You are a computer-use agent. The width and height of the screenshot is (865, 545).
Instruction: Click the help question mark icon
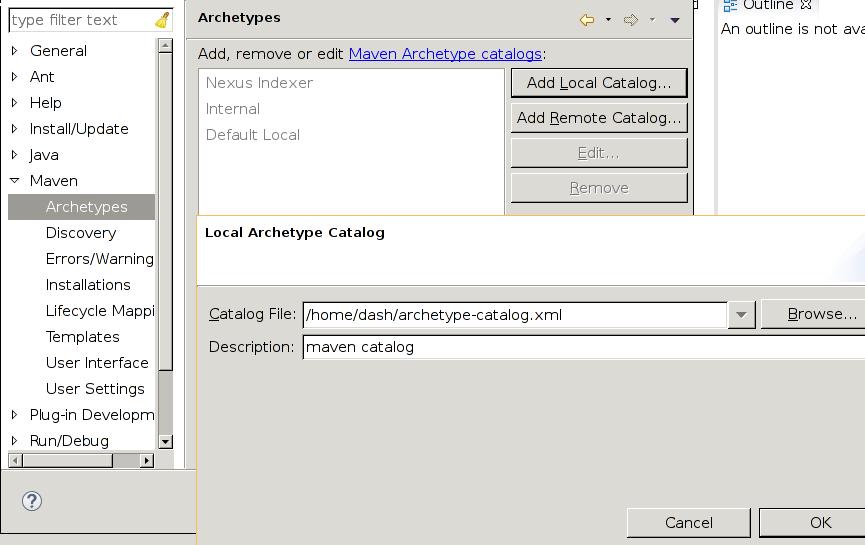coord(32,501)
